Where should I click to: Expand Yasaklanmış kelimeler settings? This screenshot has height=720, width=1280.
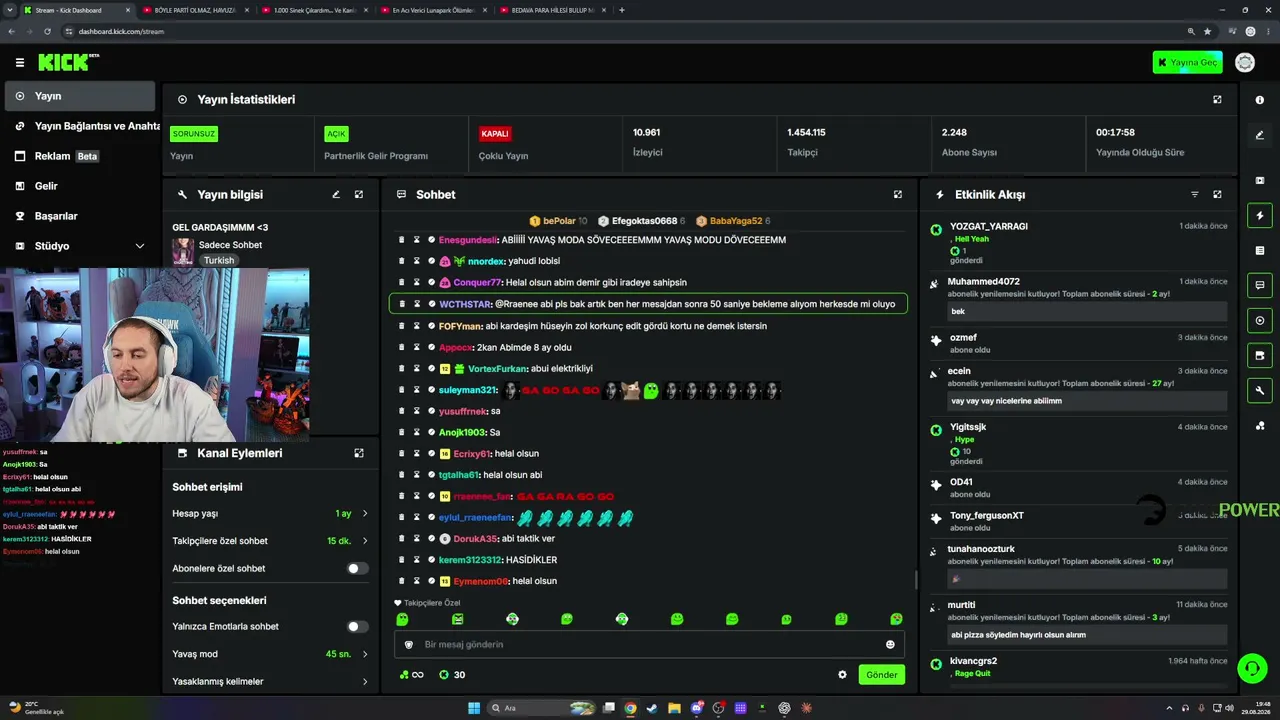[x=270, y=682]
